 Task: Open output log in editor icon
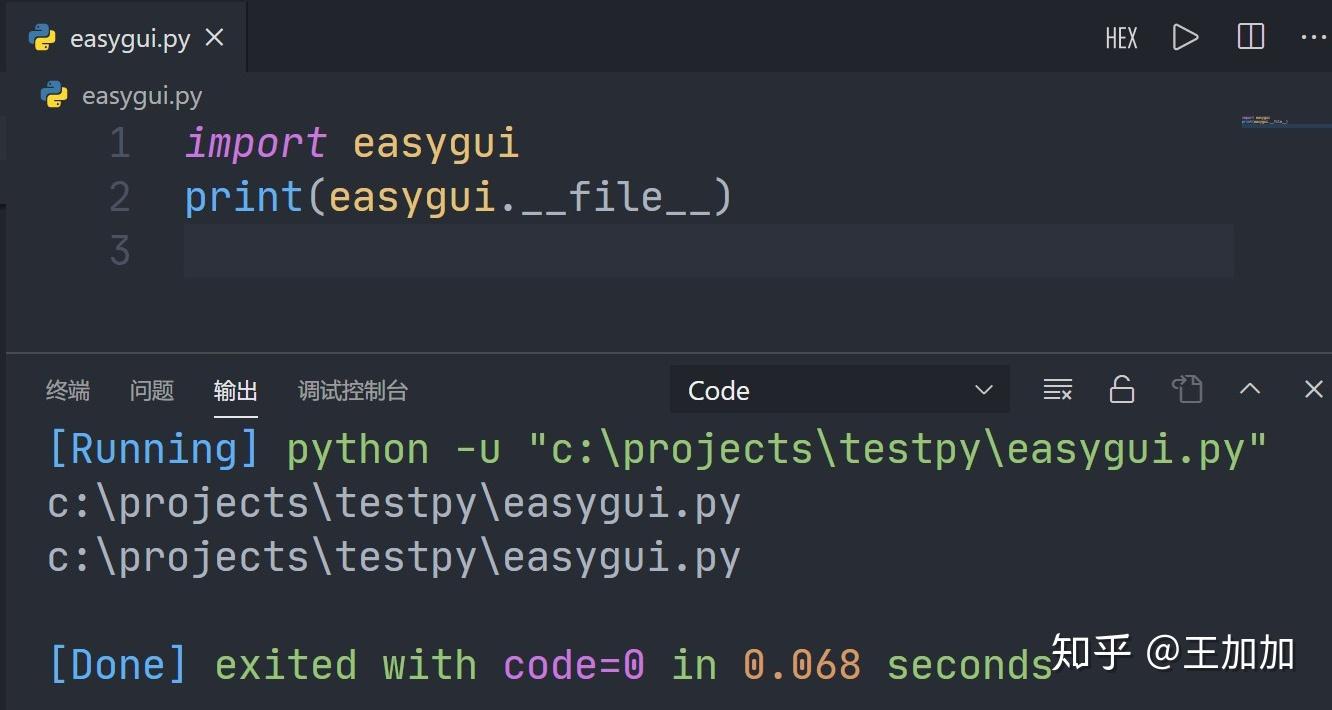pos(1187,390)
